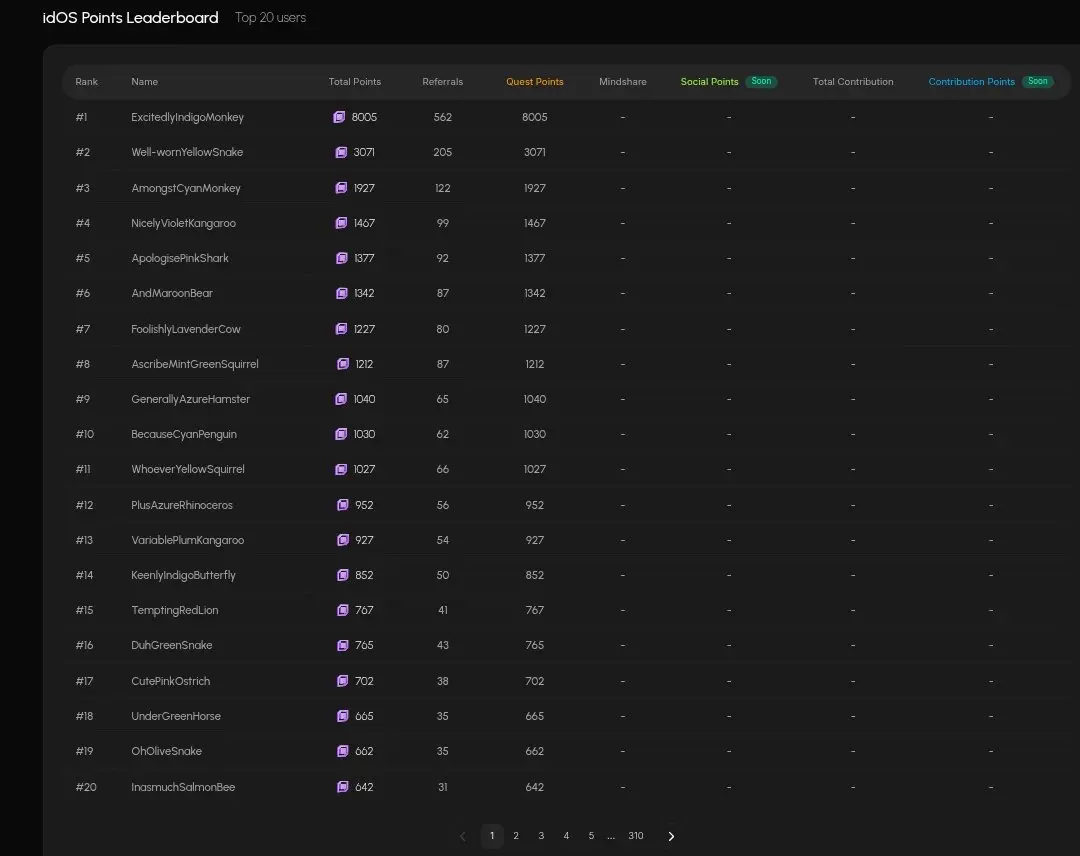Select user Well-wornYellowSnake
Screen dimensions: 1080x856
[x=187, y=152]
